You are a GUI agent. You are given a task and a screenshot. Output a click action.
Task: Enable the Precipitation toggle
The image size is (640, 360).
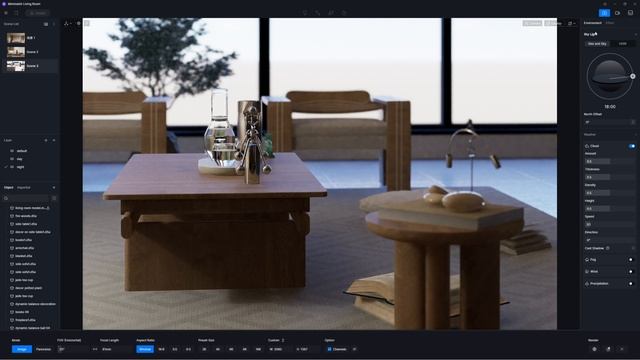tap(632, 283)
